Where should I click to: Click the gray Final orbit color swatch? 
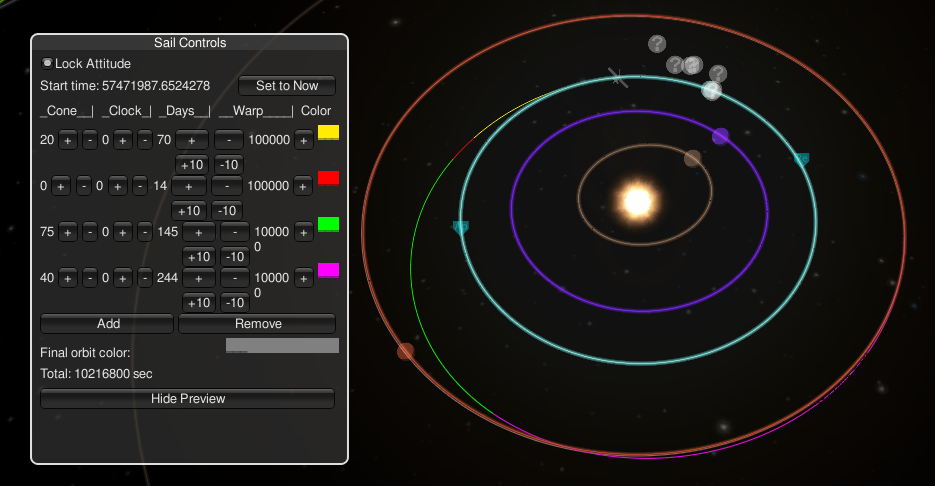pos(282,346)
